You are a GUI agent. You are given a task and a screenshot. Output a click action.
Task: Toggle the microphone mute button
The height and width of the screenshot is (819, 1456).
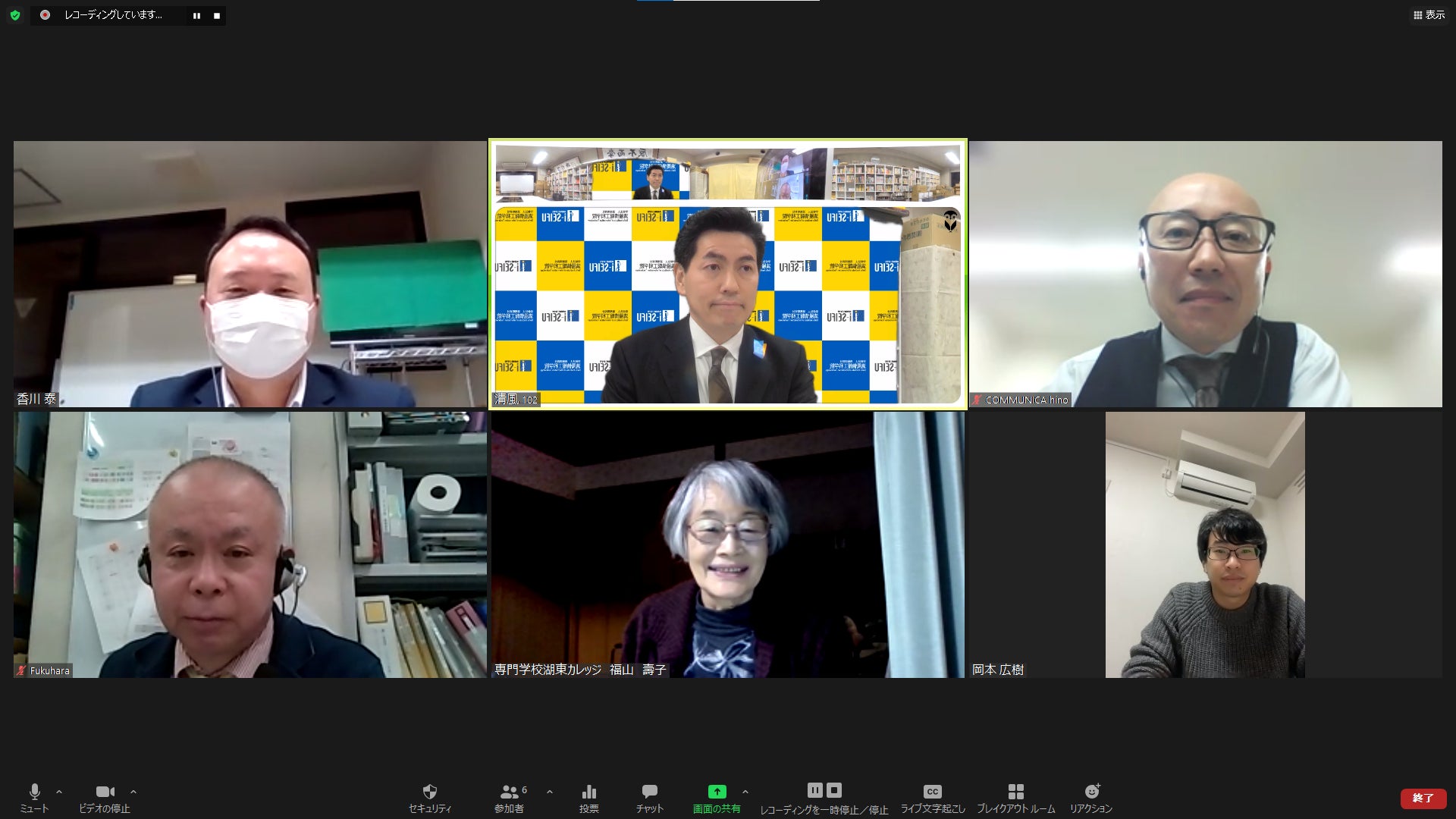(x=34, y=792)
